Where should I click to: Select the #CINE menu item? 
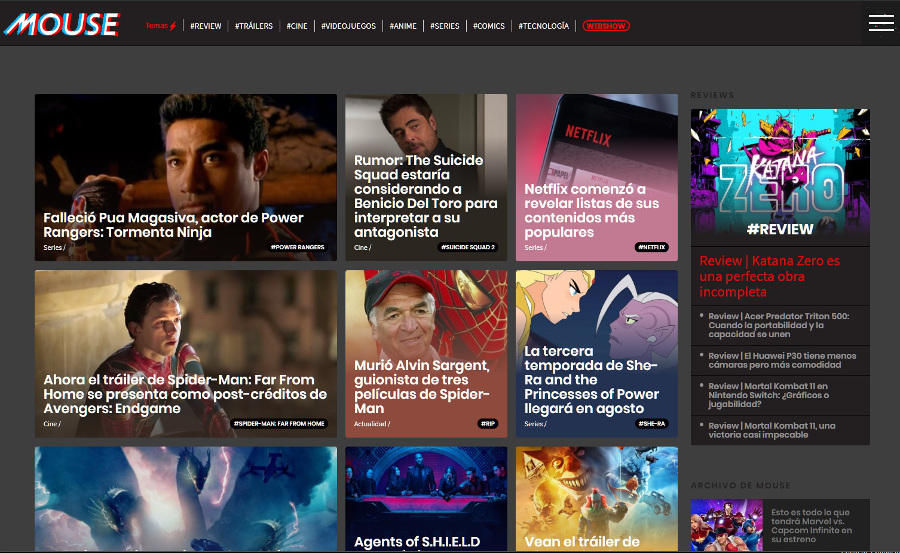pyautogui.click(x=297, y=26)
